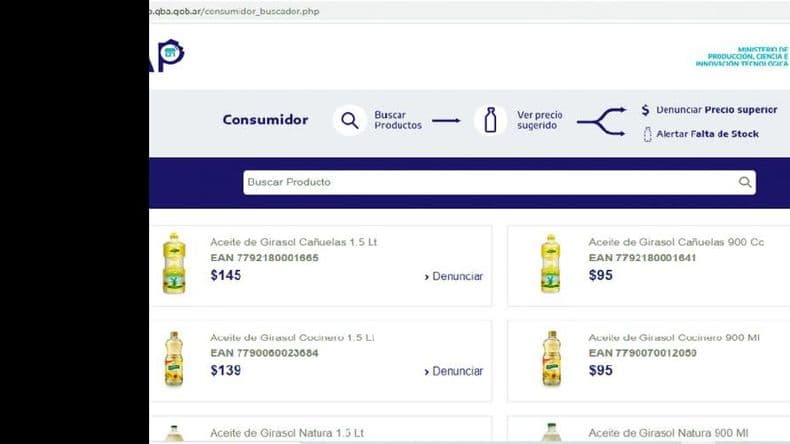Click EAN 7792180001641 text
790x444 pixels.
(x=642, y=258)
